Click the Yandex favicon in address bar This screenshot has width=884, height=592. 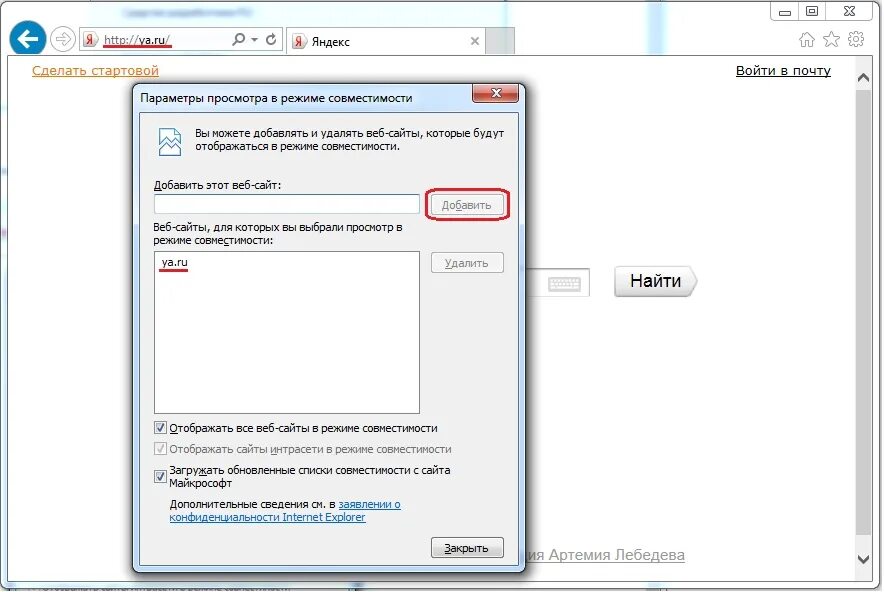[x=90, y=40]
